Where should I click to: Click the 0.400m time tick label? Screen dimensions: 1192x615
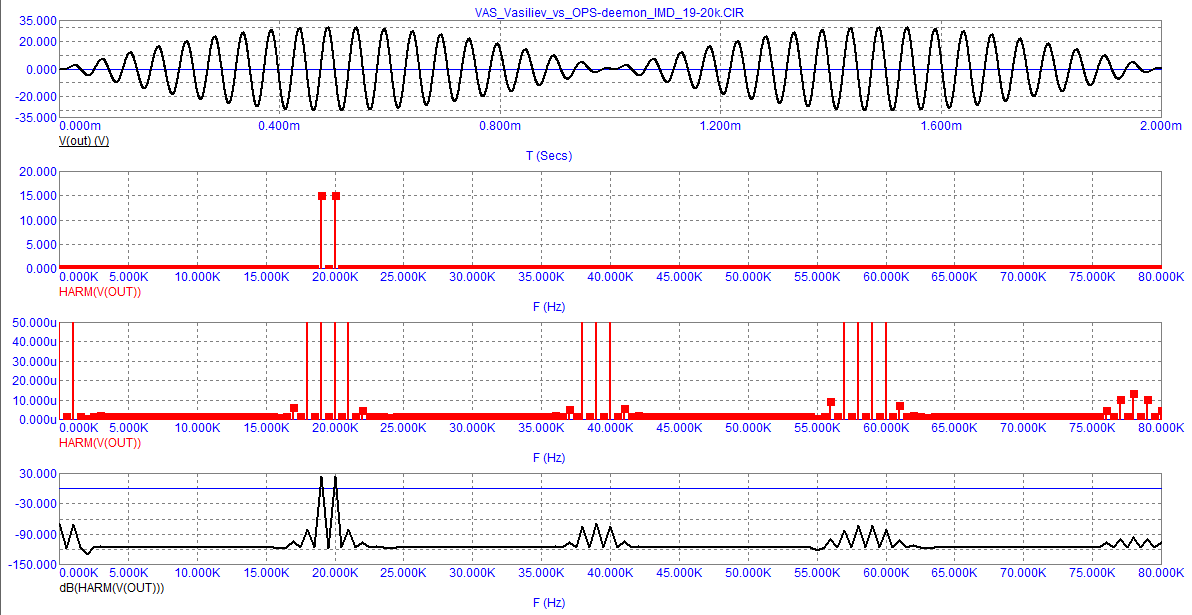279,125
